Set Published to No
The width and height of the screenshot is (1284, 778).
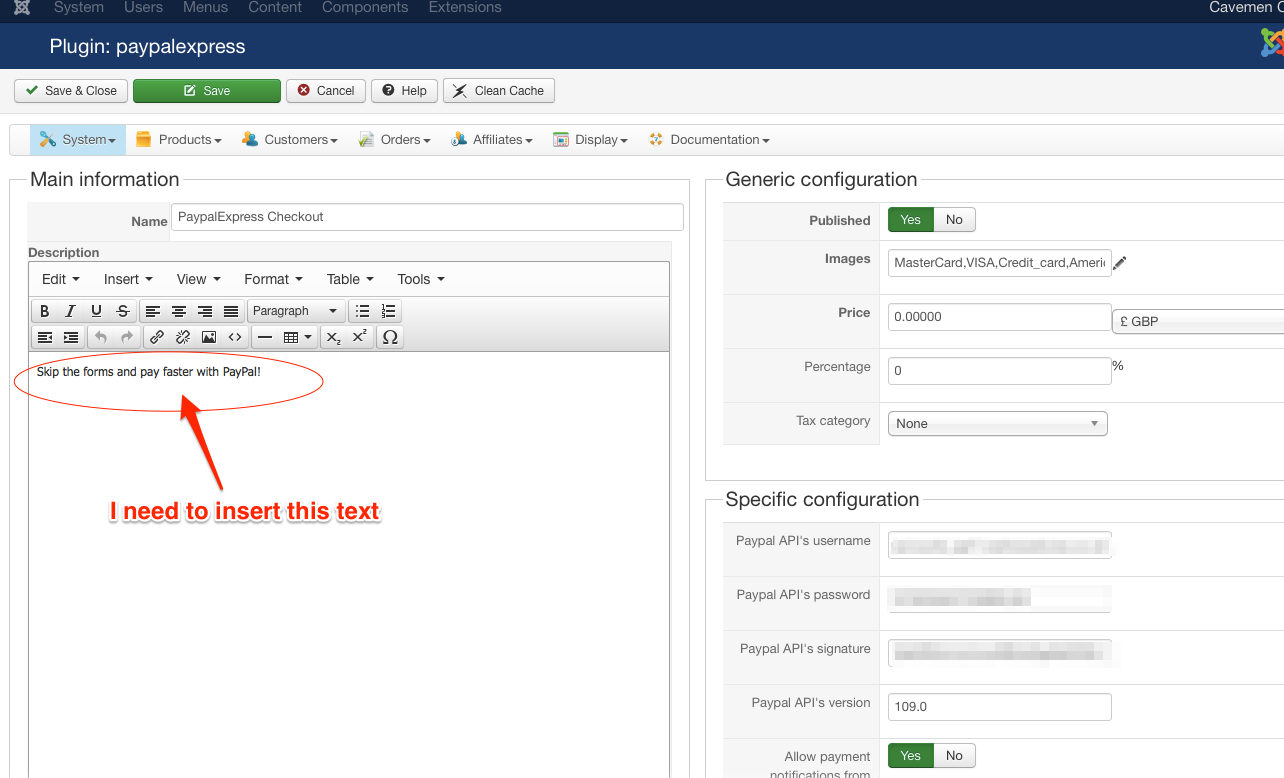954,220
